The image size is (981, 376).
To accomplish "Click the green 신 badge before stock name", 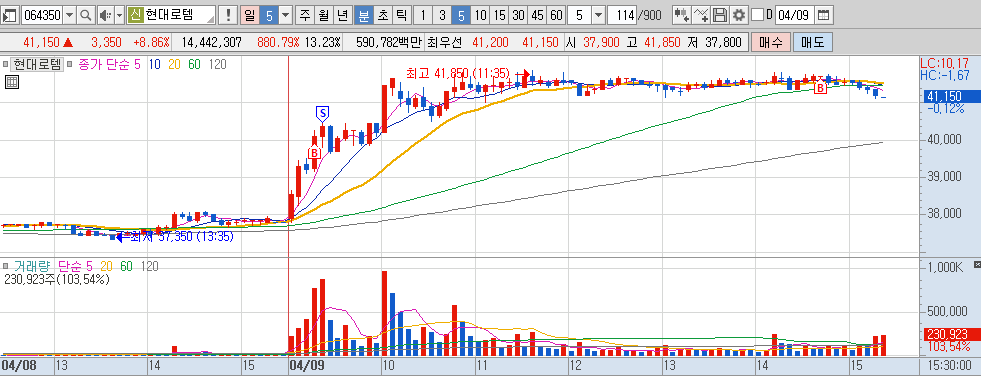I will point(135,14).
